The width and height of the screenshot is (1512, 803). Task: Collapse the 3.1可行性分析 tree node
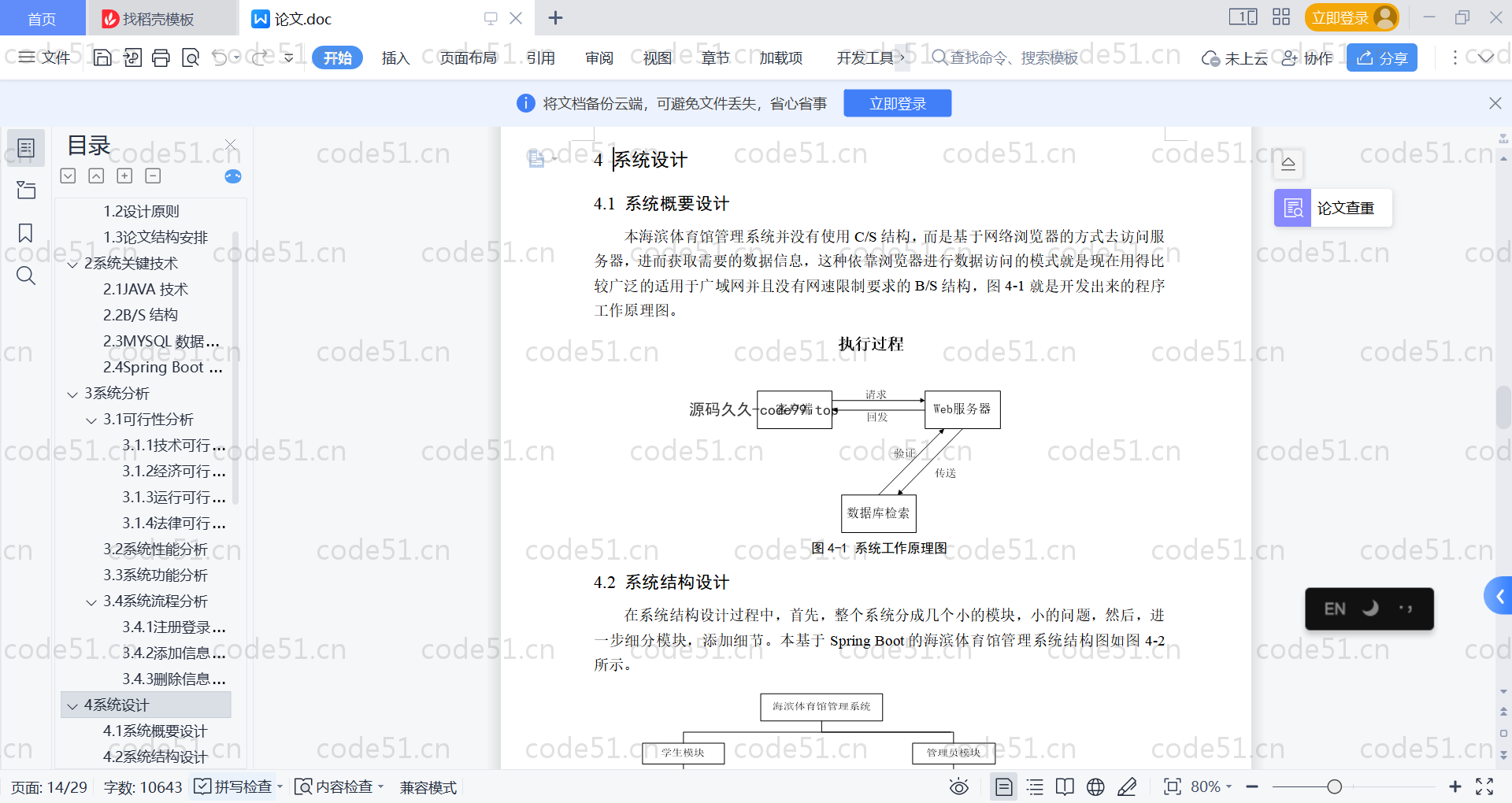click(x=91, y=420)
